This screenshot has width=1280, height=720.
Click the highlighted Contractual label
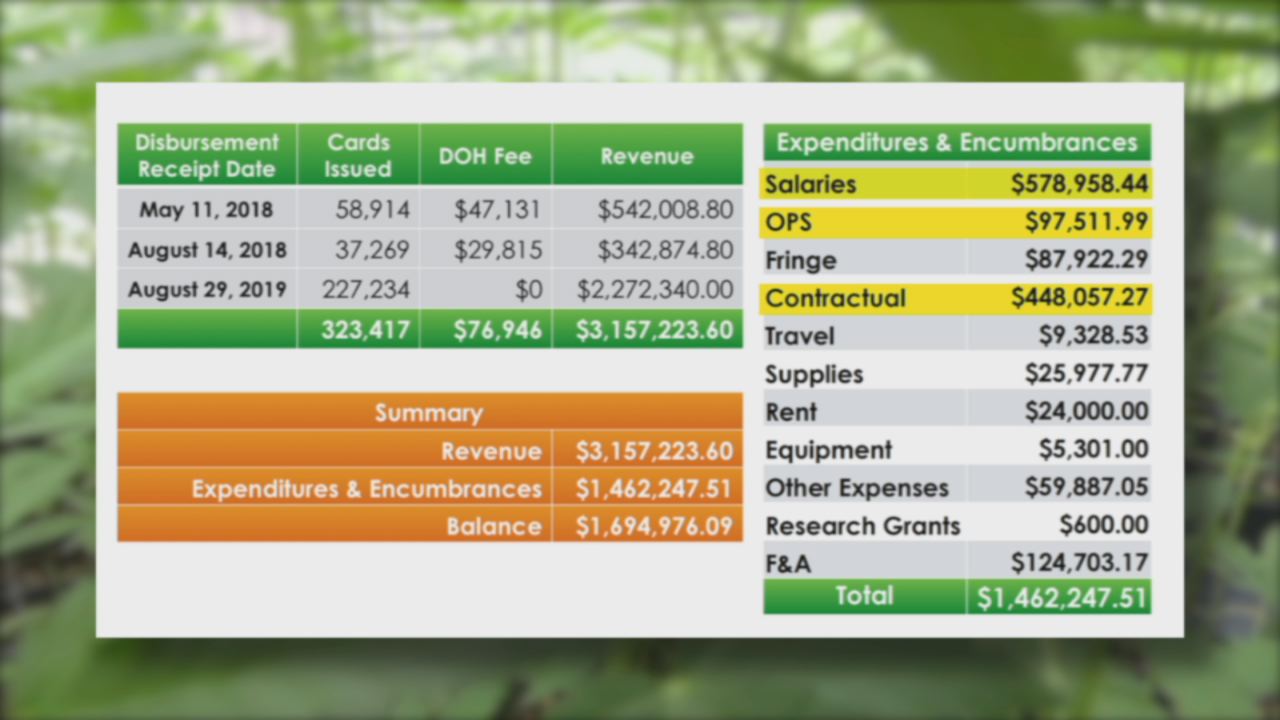835,298
